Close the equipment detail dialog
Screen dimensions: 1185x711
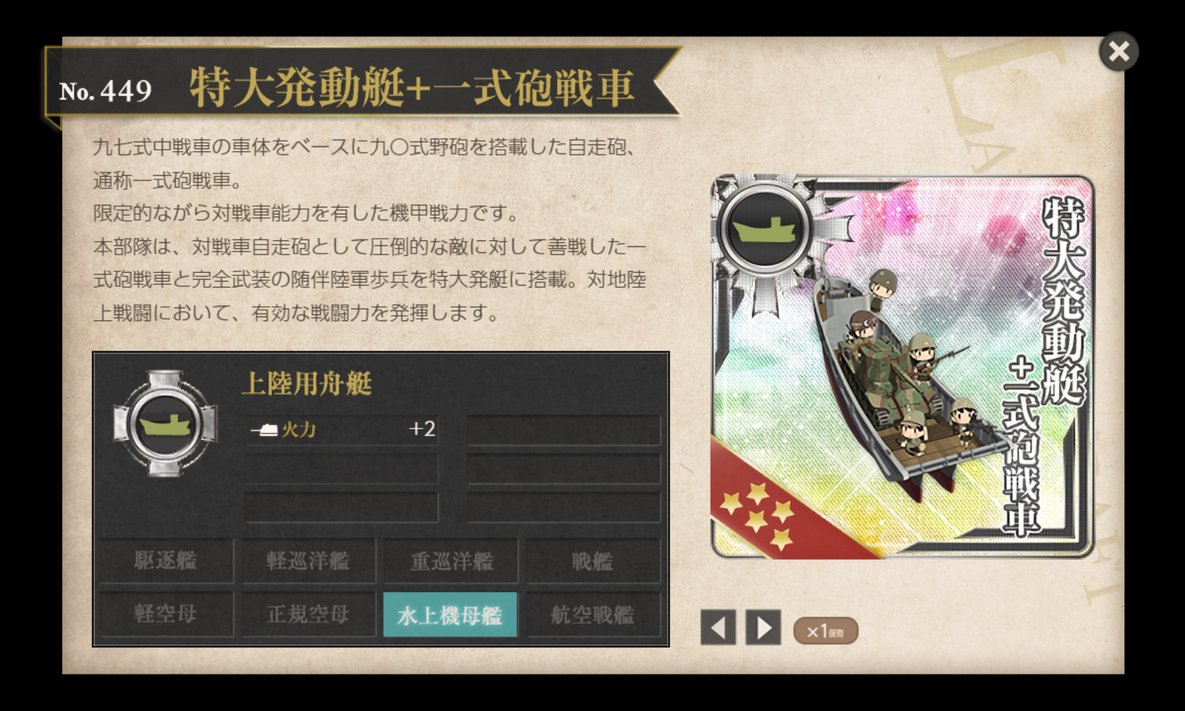coord(1118,51)
